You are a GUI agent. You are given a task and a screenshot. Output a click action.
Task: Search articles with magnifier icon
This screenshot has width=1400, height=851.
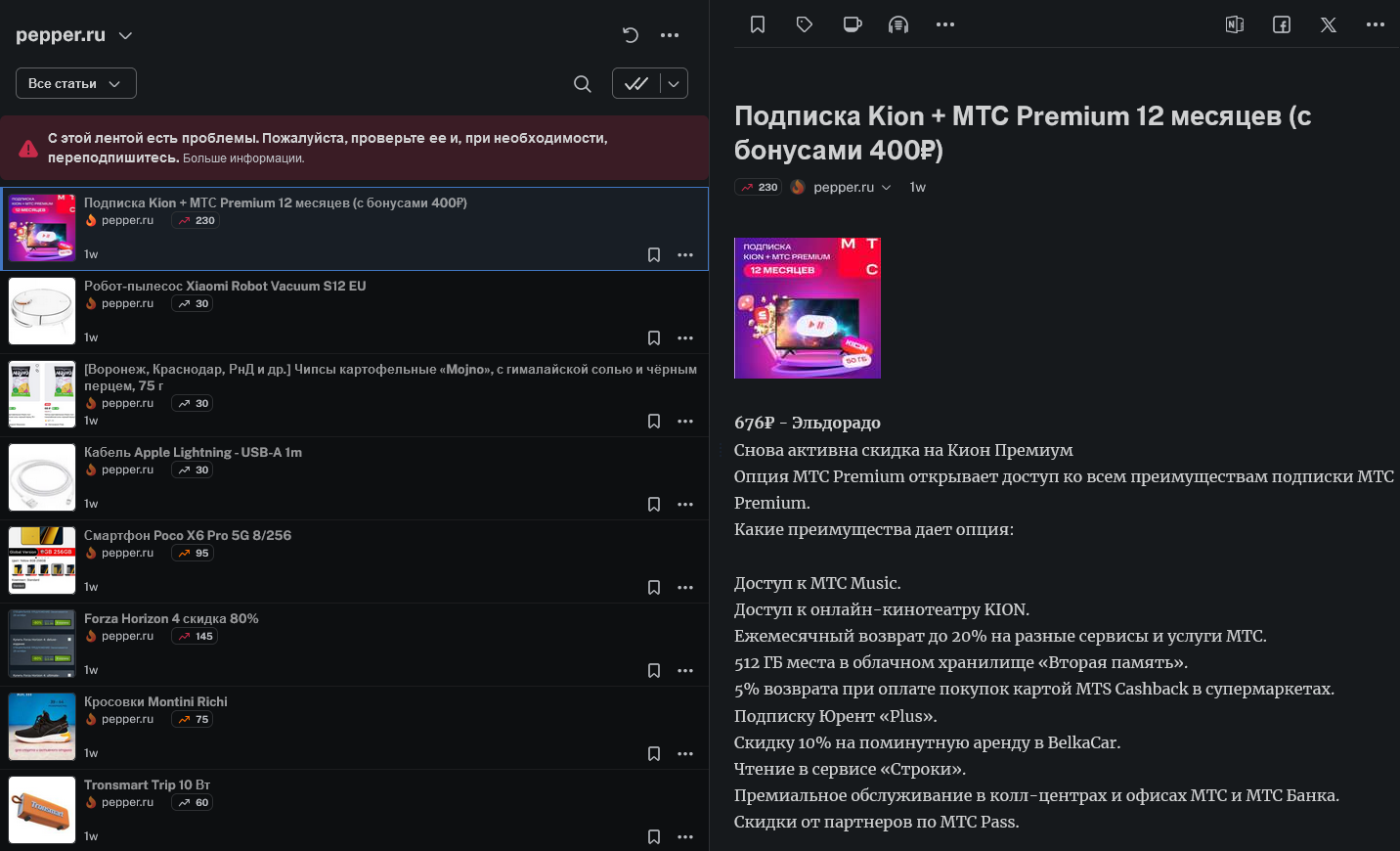pos(583,84)
